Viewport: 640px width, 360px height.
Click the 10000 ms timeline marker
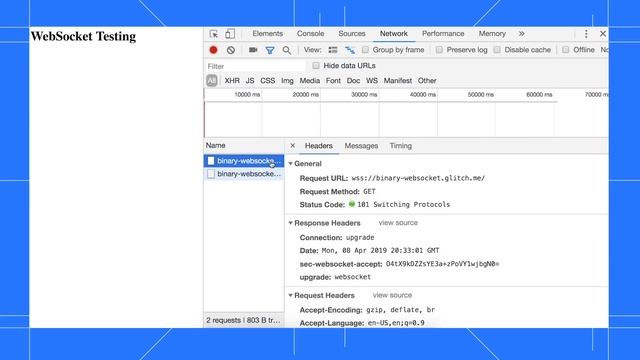(247, 95)
